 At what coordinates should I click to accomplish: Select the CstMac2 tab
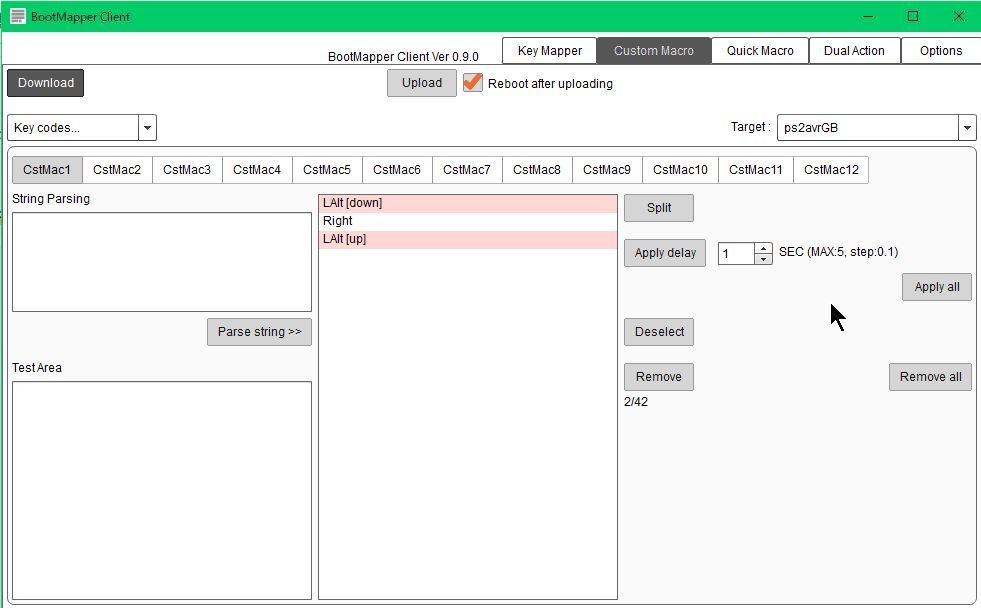click(117, 170)
